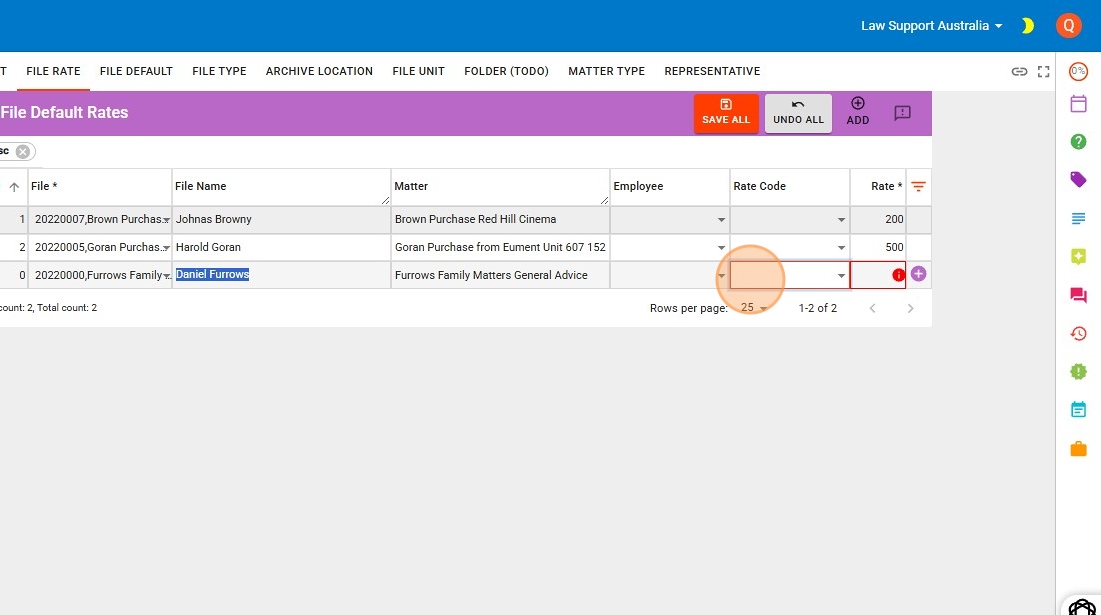Toggle dark mode with the moon icon

coord(1027,26)
